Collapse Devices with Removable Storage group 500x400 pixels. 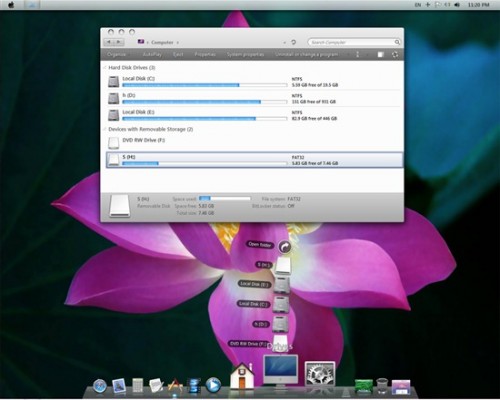[x=105, y=129]
